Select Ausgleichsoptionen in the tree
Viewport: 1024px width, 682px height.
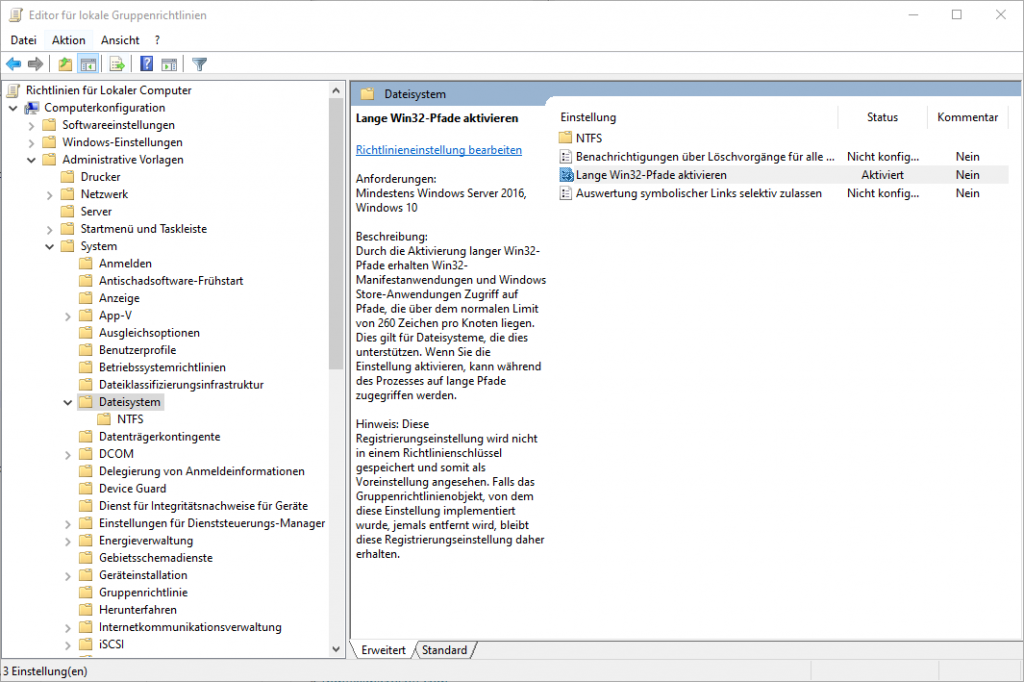[150, 333]
